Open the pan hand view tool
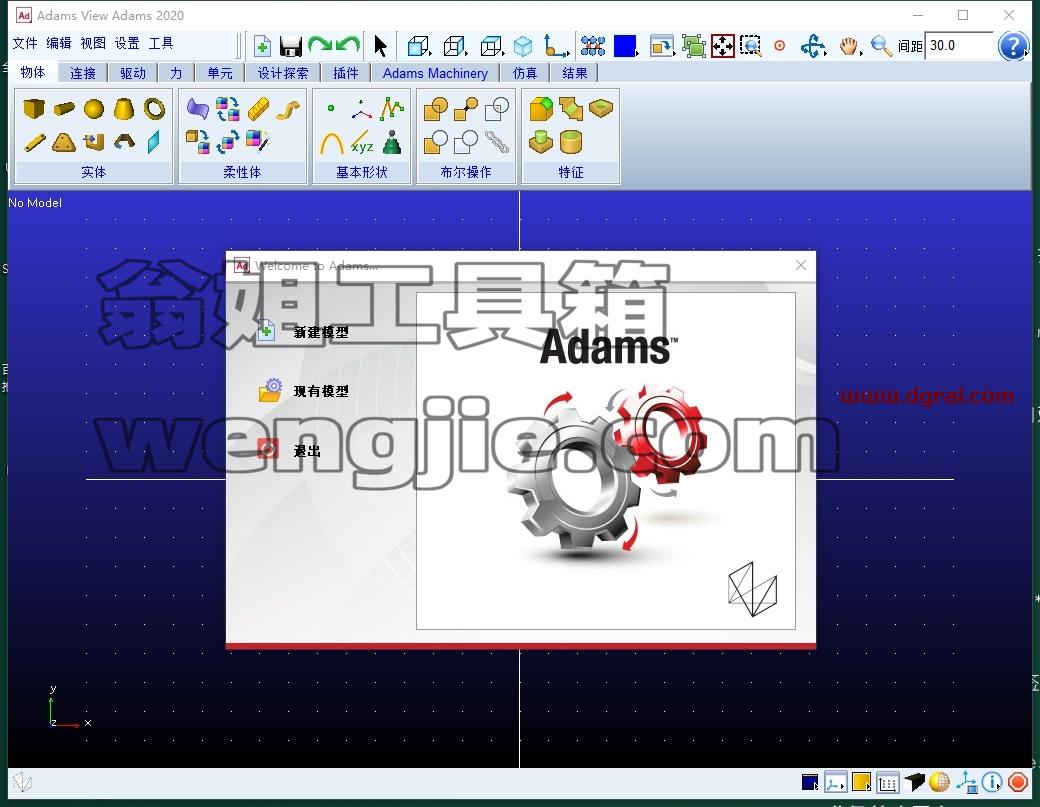The height and width of the screenshot is (807, 1040). 848,46
